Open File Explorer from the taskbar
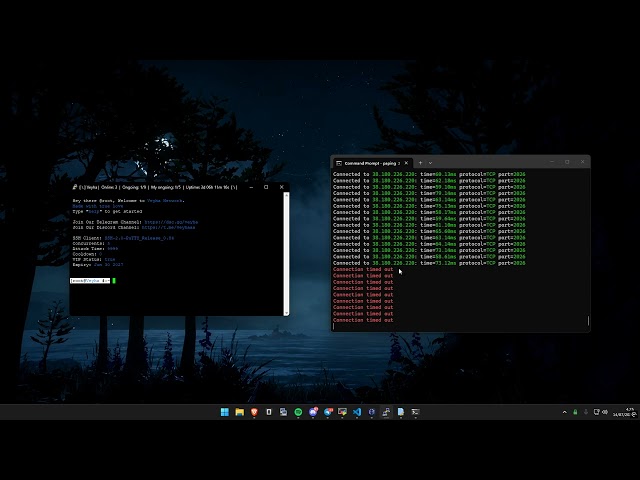This screenshot has width=640, height=480. click(240, 412)
